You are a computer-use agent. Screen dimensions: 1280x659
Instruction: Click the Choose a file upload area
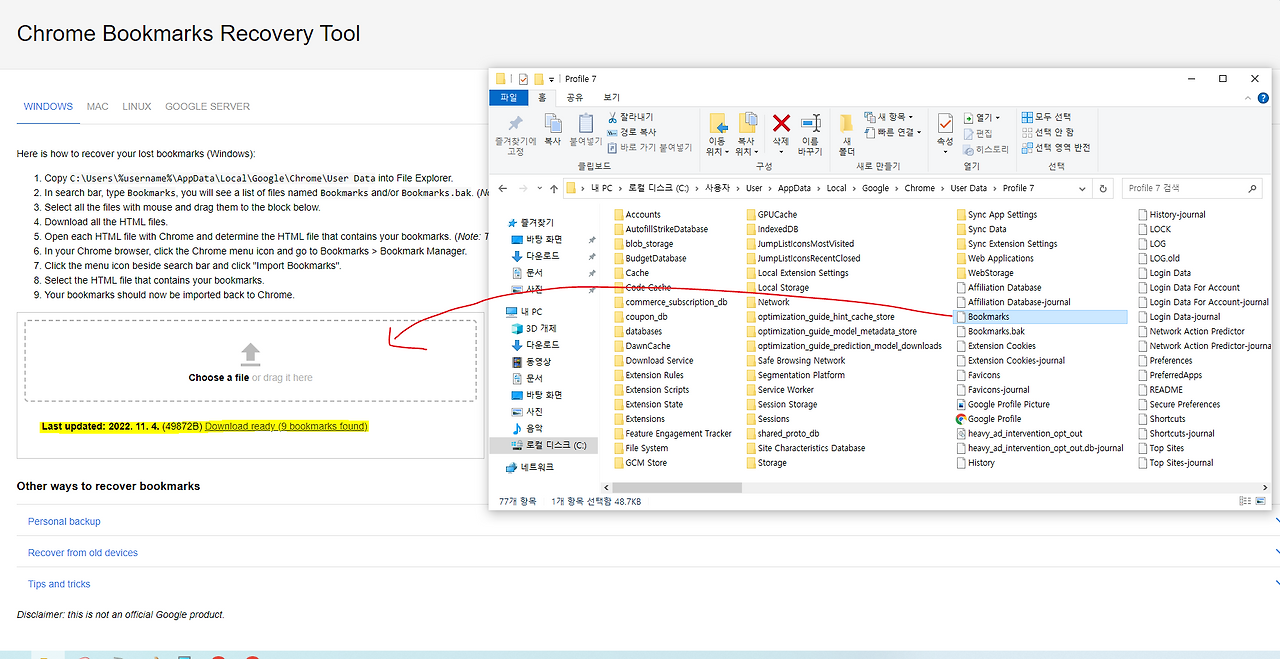pos(250,360)
